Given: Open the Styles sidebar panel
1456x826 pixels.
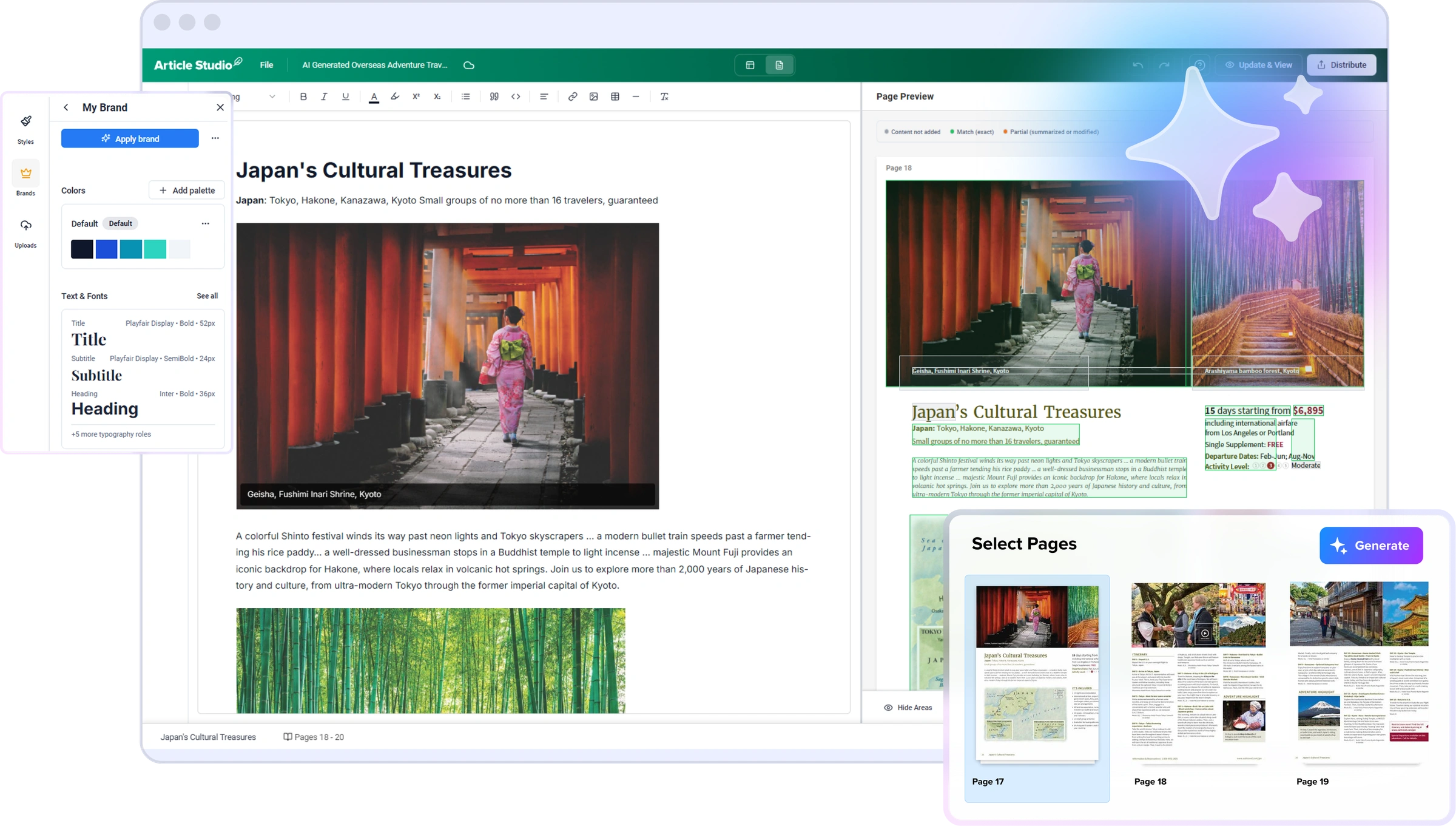Looking at the screenshot, I should click(x=25, y=129).
